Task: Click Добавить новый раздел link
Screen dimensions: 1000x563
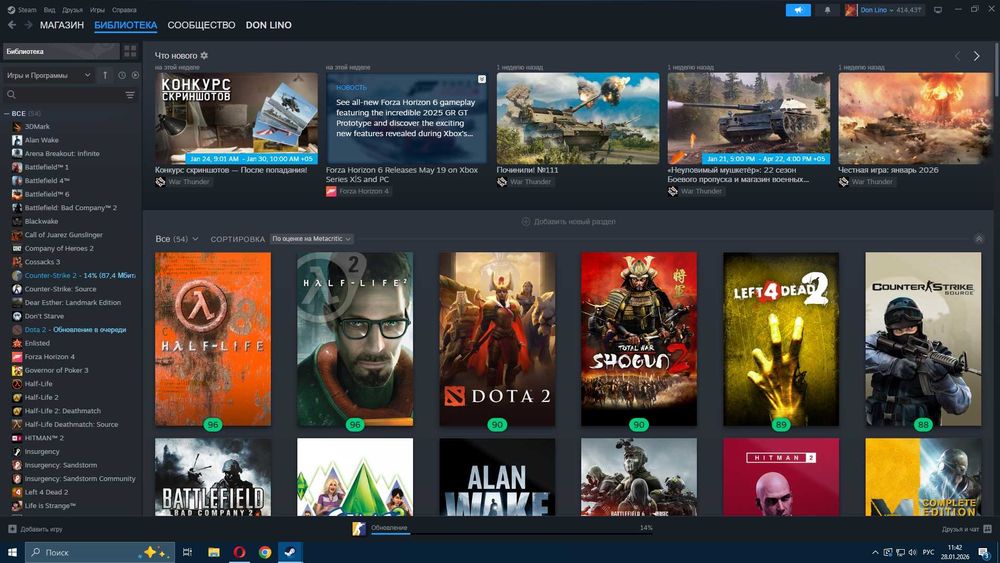Action: [x=569, y=222]
